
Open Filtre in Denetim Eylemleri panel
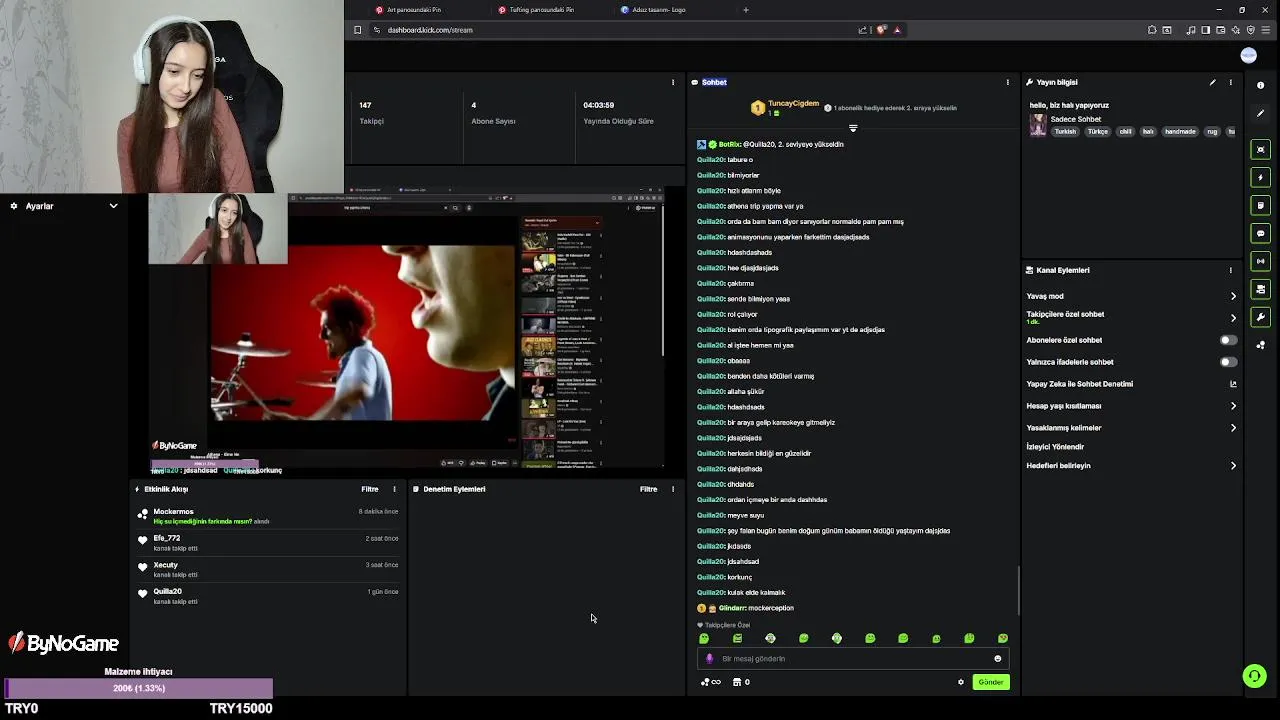pyautogui.click(x=648, y=489)
